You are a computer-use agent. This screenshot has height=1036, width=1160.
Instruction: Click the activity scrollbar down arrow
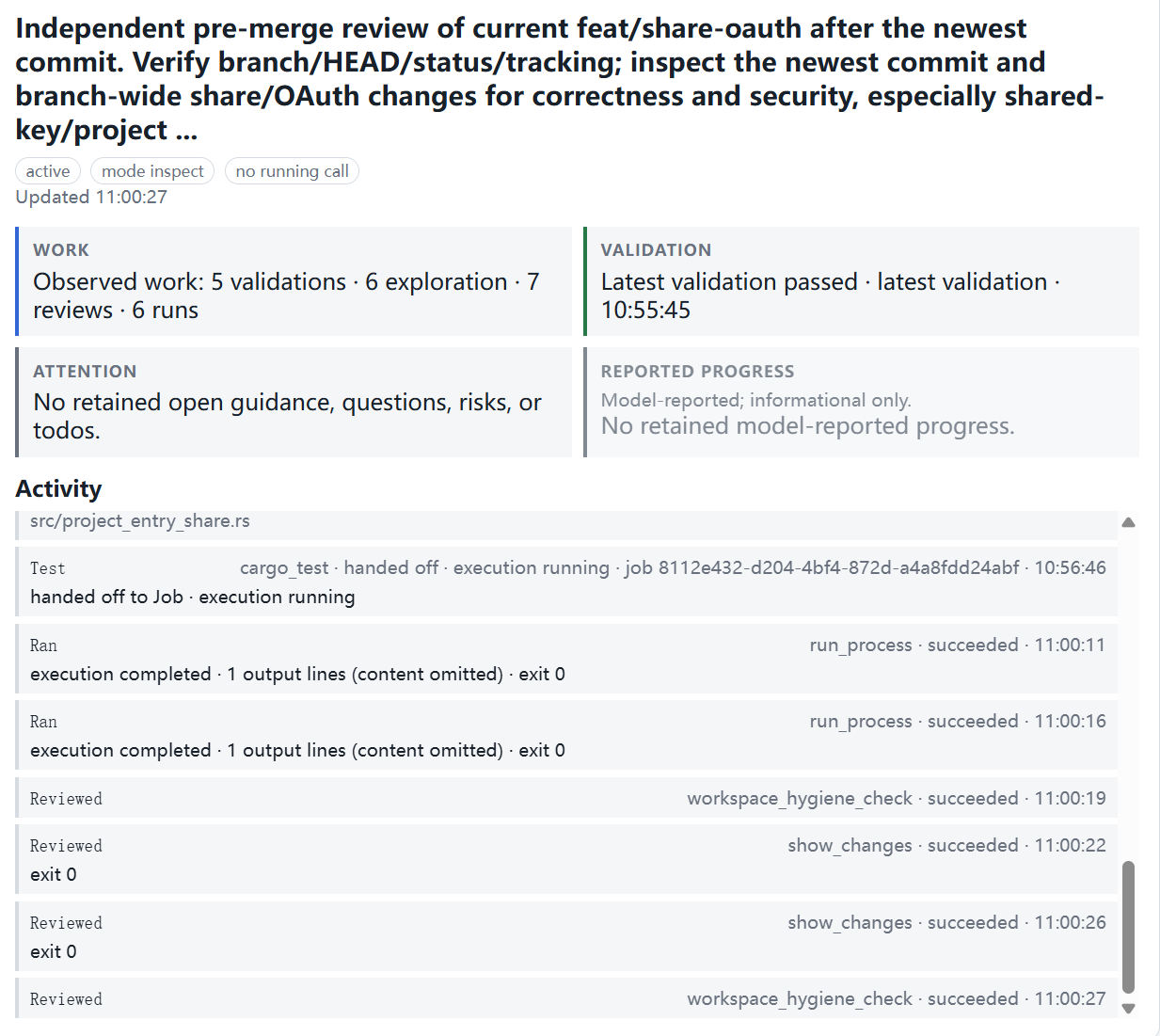pyautogui.click(x=1128, y=1008)
